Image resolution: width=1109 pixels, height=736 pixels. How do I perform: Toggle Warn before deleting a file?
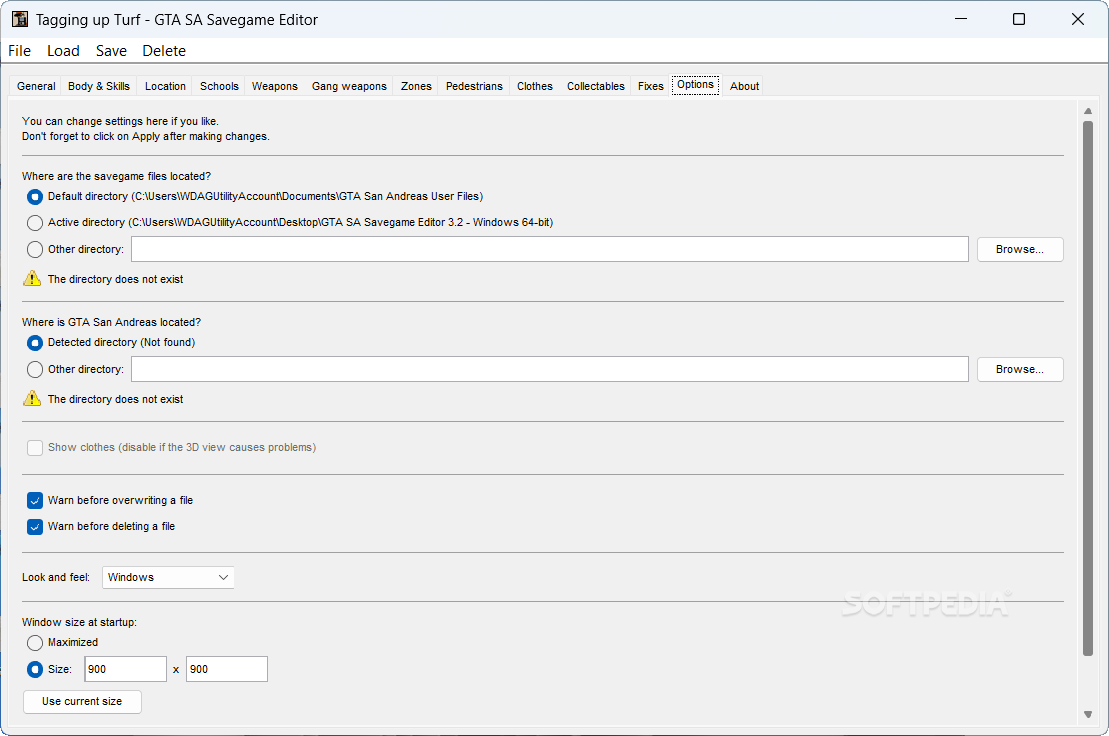[x=35, y=527]
